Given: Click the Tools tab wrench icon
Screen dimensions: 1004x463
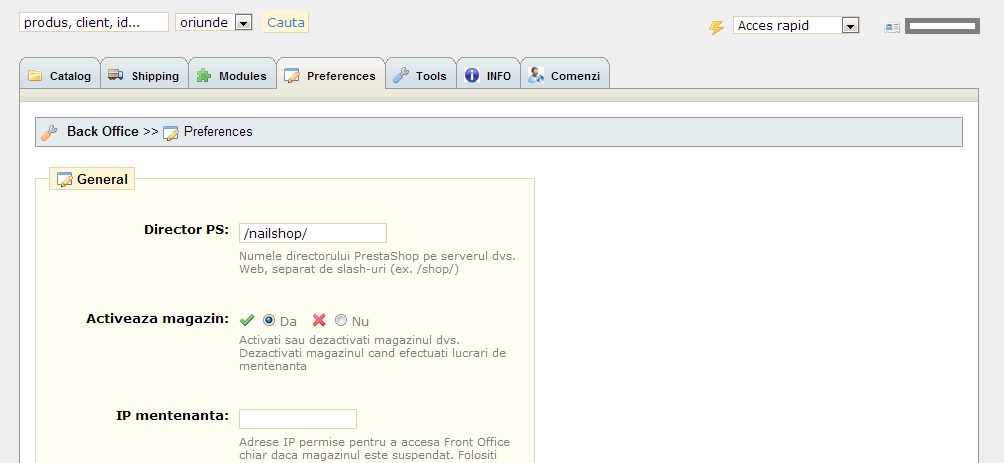Looking at the screenshot, I should tap(401, 75).
